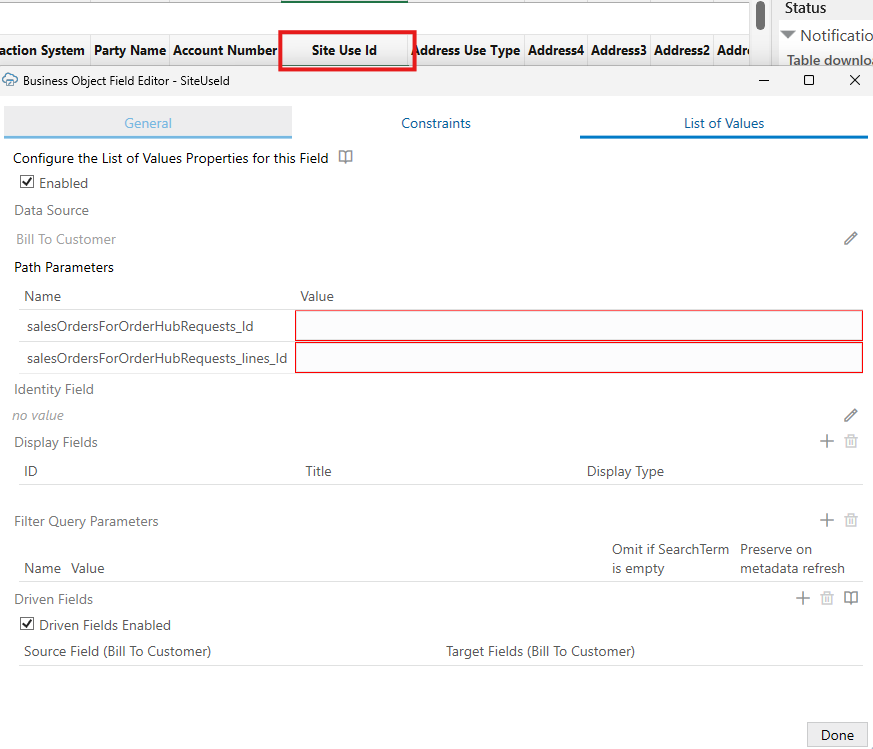The width and height of the screenshot is (873, 749).
Task: Click the salesOrdersForOrderHubRequests_Id value field
Action: coord(578,325)
